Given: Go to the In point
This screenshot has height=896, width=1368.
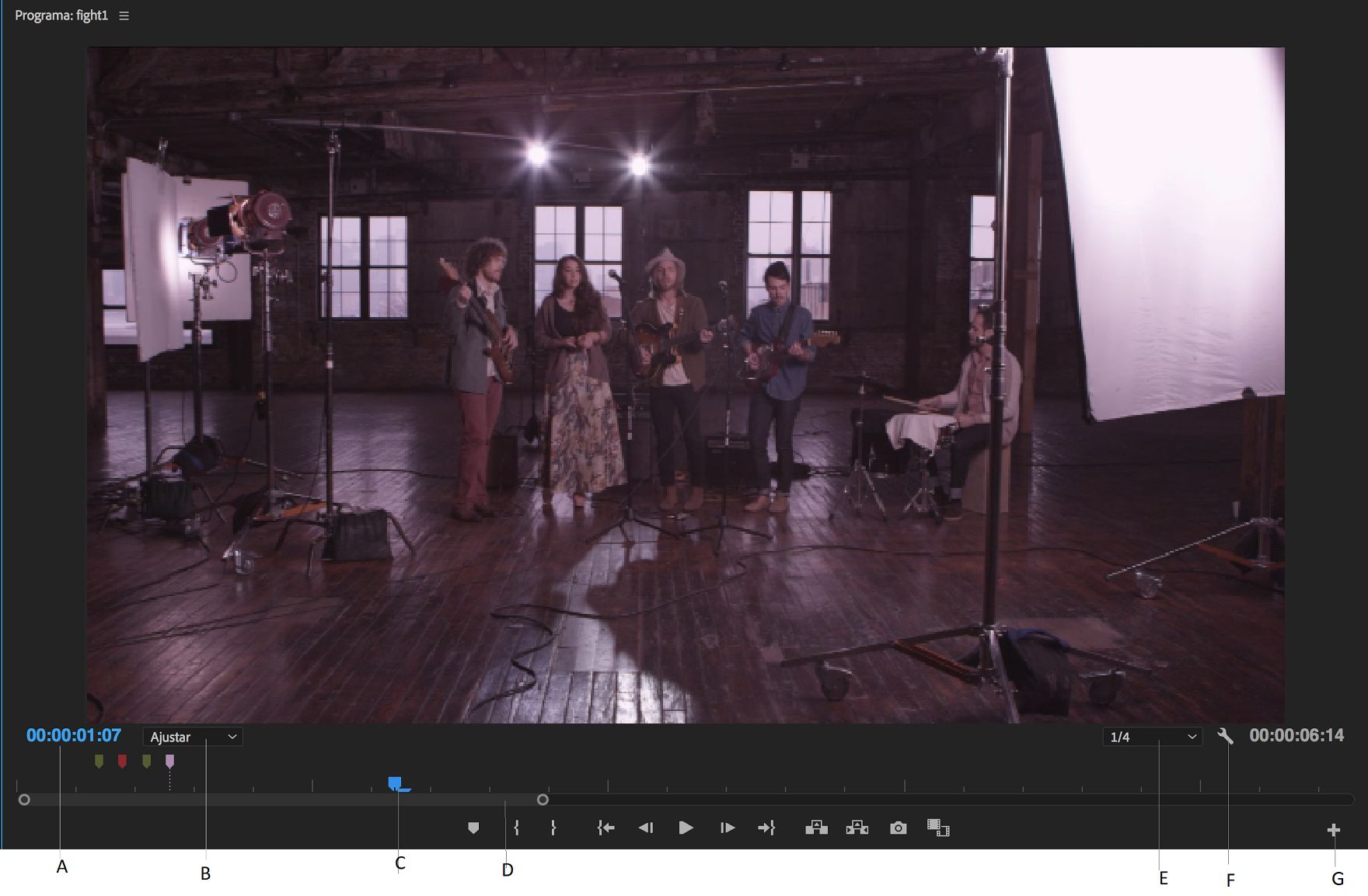Looking at the screenshot, I should (x=605, y=828).
